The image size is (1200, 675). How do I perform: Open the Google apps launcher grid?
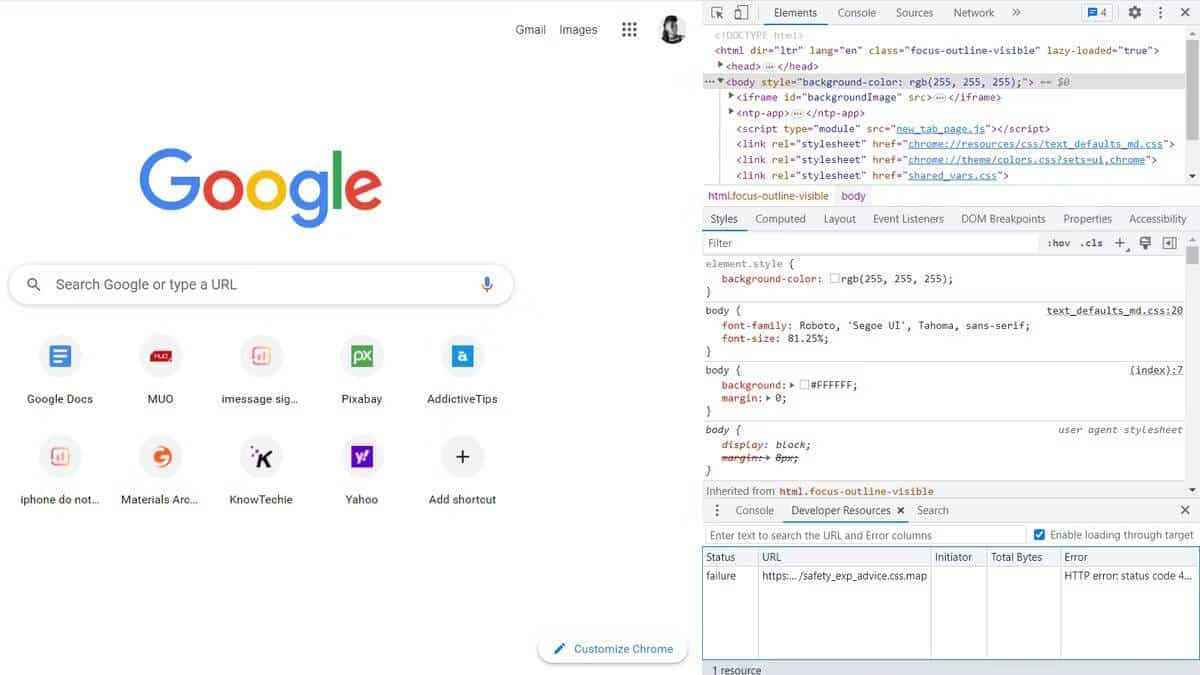(629, 29)
